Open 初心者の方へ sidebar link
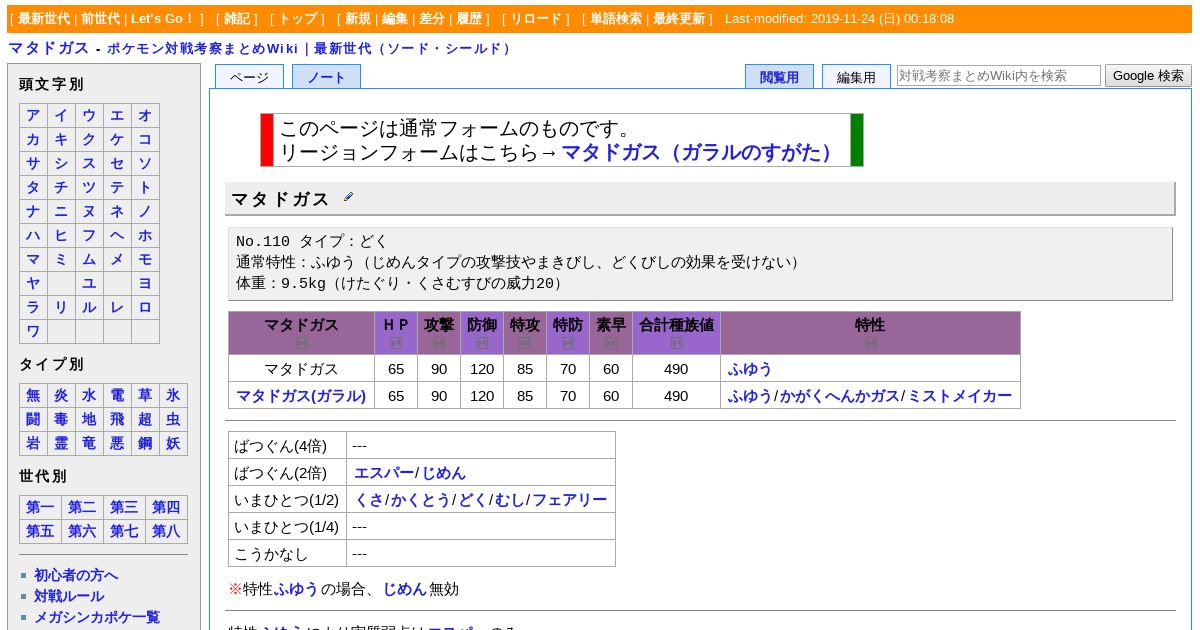 [76, 575]
